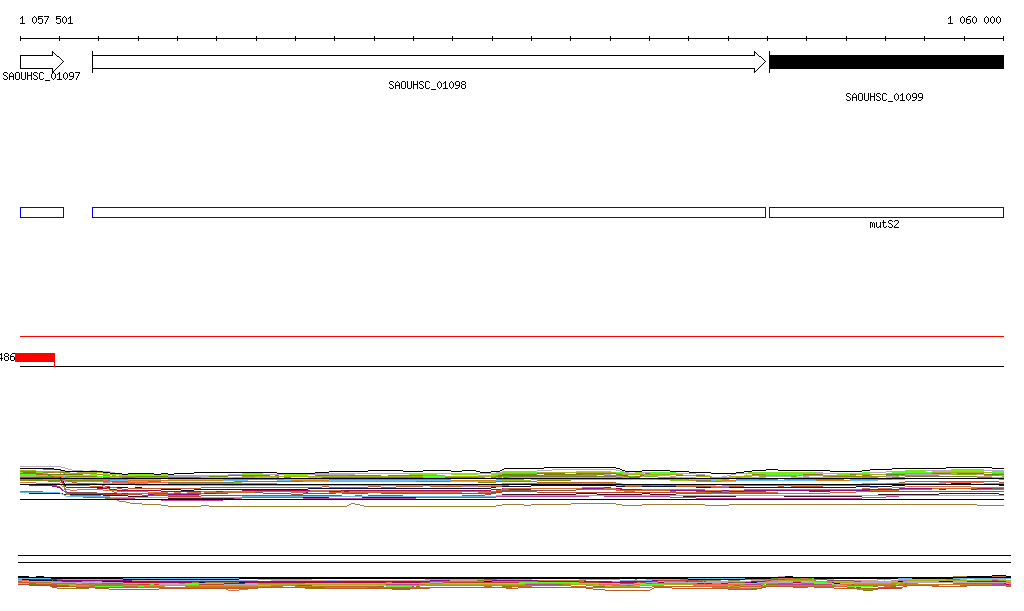Click the upper multicolored expression profile track
Screen dimensions: 1024x611
(510, 484)
